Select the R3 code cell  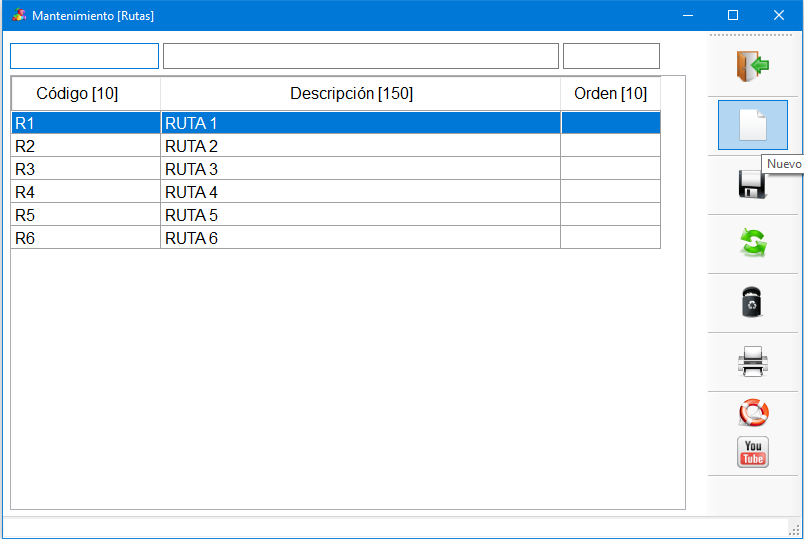click(x=86, y=169)
